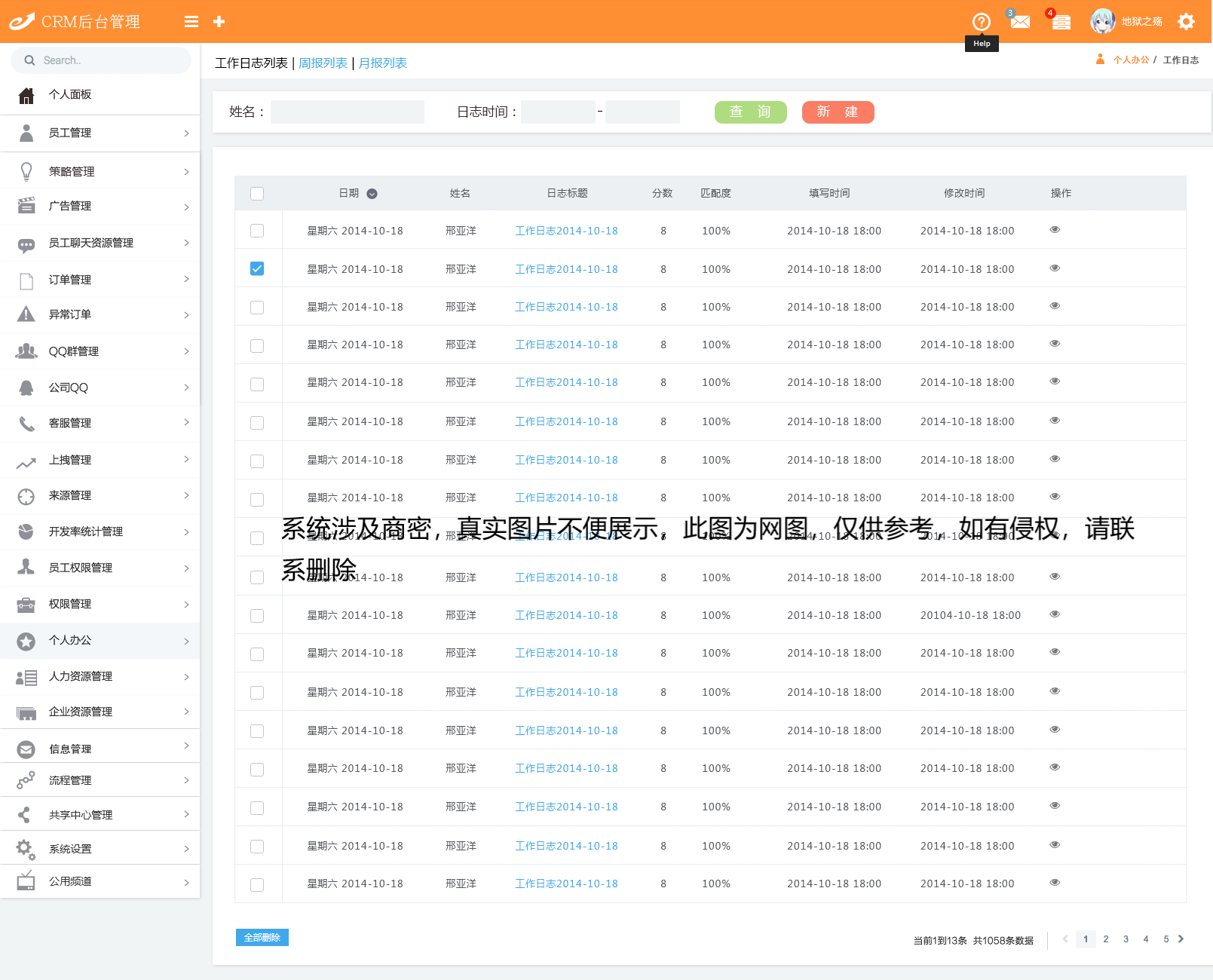Go to page 2 in pagination
Image resolution: width=1213 pixels, height=980 pixels.
[x=1106, y=939]
